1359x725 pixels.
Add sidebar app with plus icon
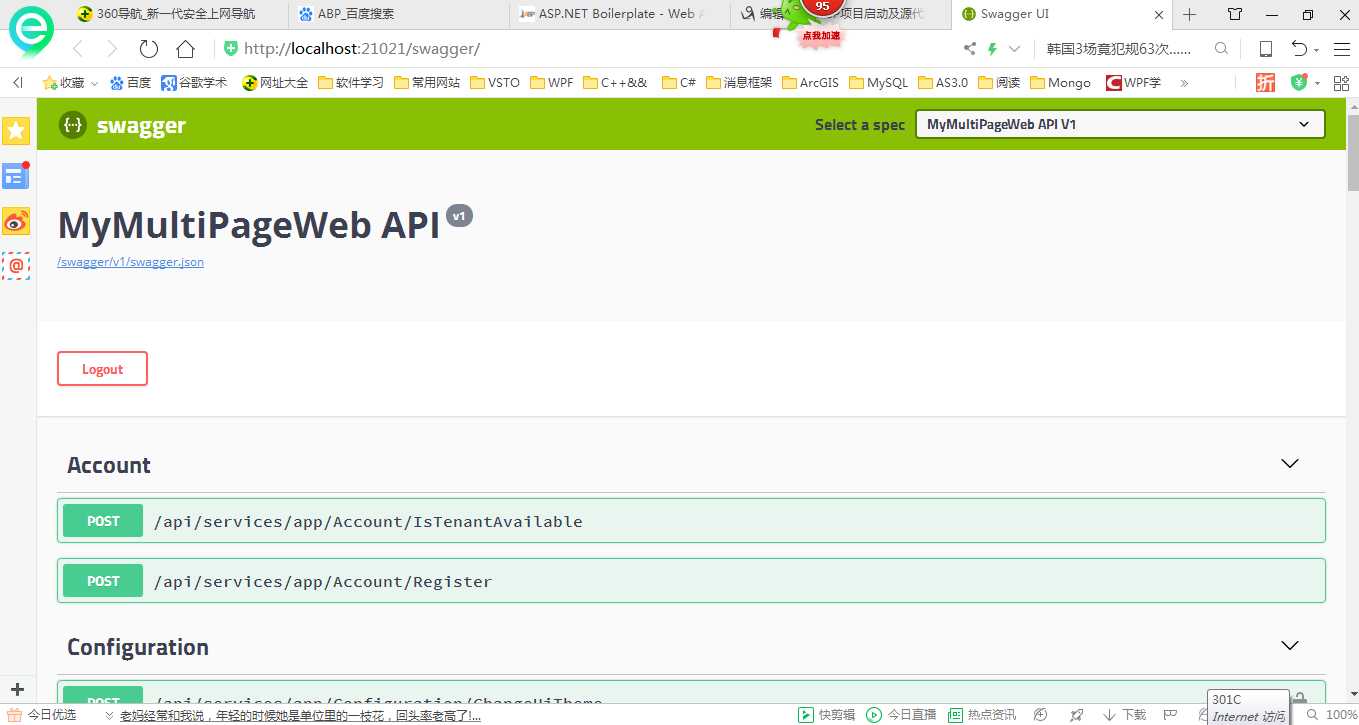[17, 689]
